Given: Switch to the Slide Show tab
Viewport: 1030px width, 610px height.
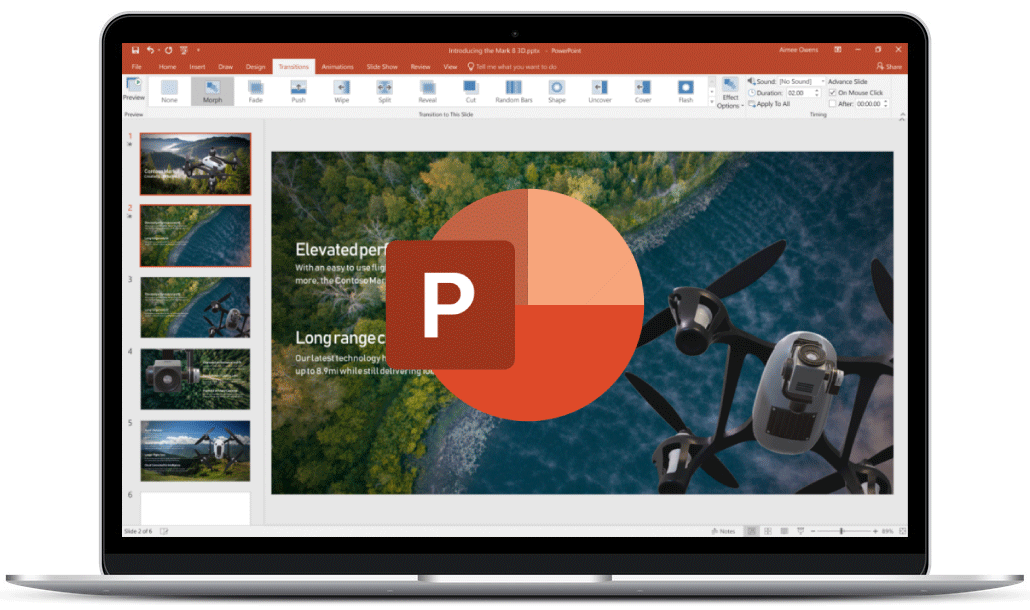Looking at the screenshot, I should pyautogui.click(x=382, y=66).
